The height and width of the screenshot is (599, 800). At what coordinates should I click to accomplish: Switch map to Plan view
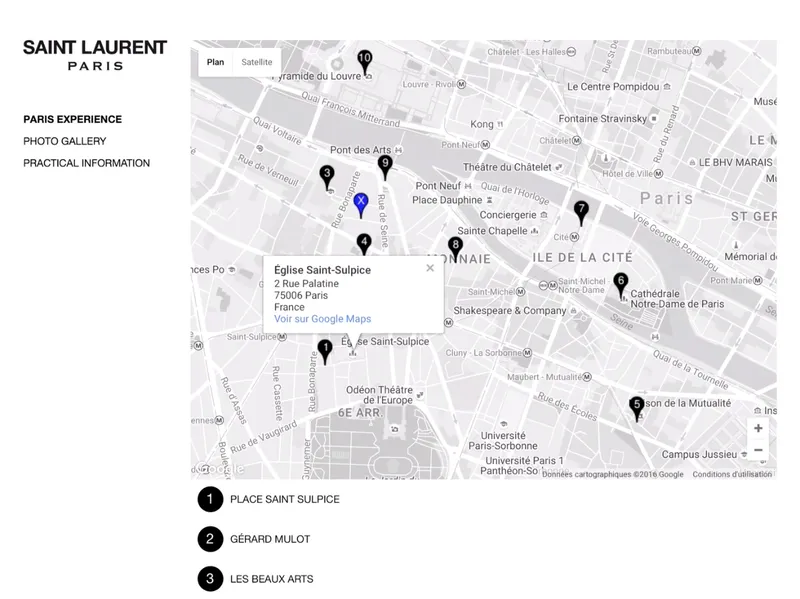click(215, 62)
